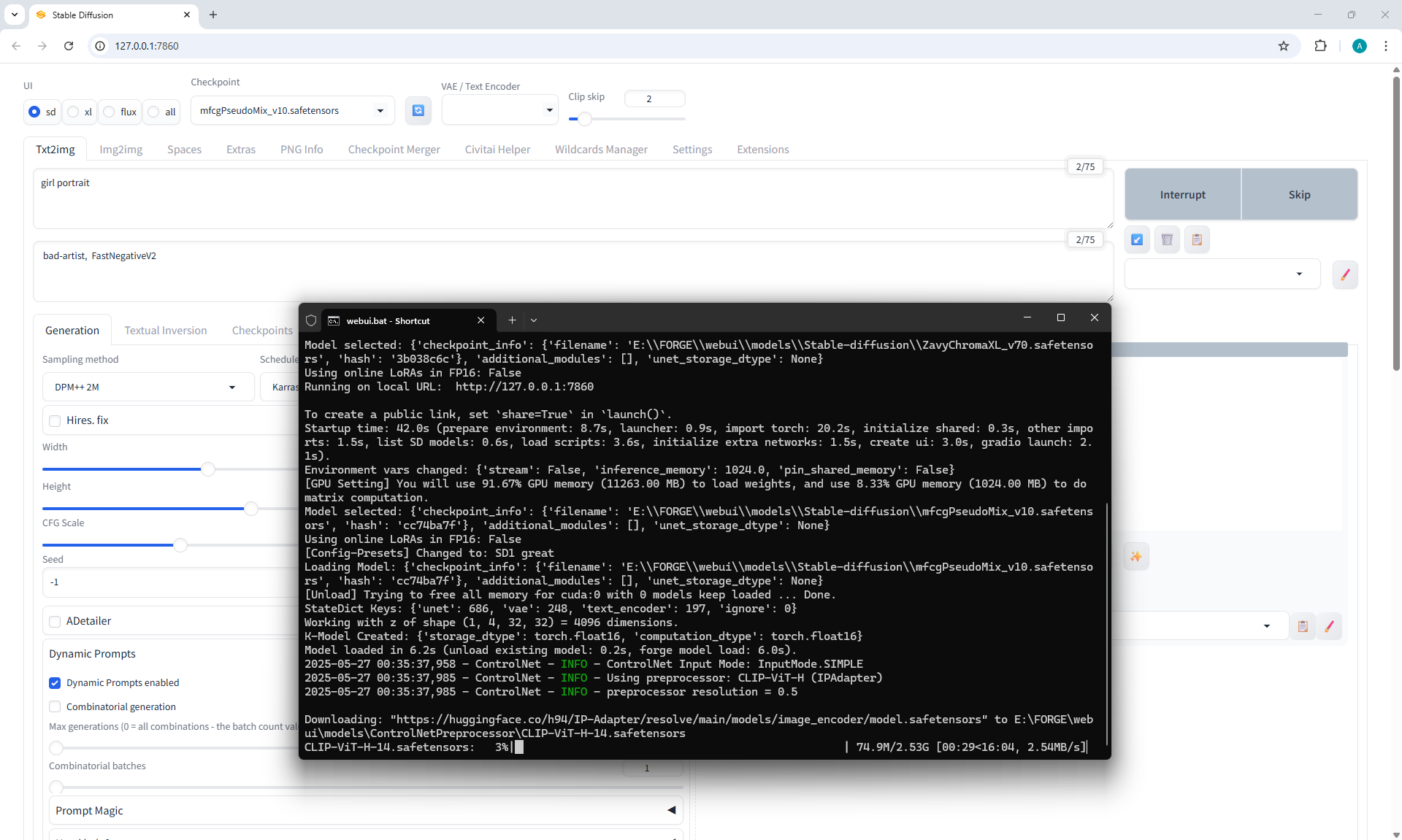1402x840 pixels.
Task: Open the Extensions tab
Action: (762, 150)
